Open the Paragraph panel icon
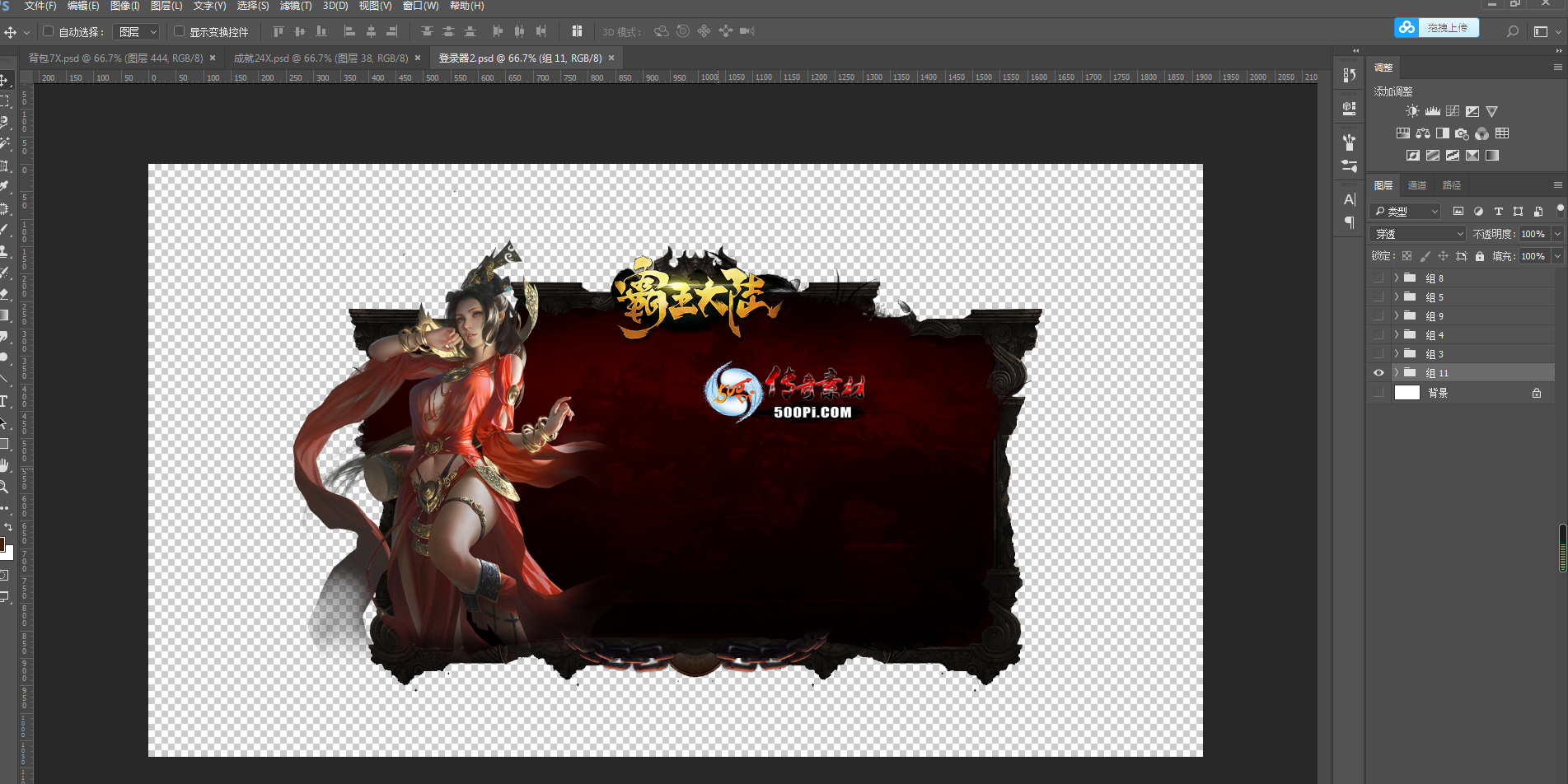1568x784 pixels. tap(1349, 222)
